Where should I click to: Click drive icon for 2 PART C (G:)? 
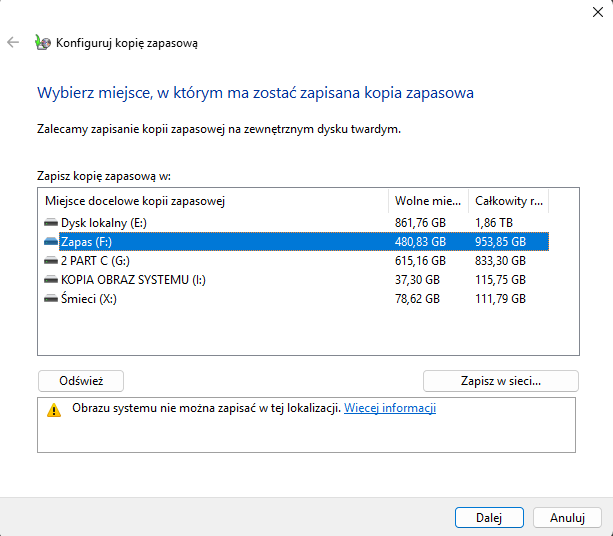click(x=51, y=260)
